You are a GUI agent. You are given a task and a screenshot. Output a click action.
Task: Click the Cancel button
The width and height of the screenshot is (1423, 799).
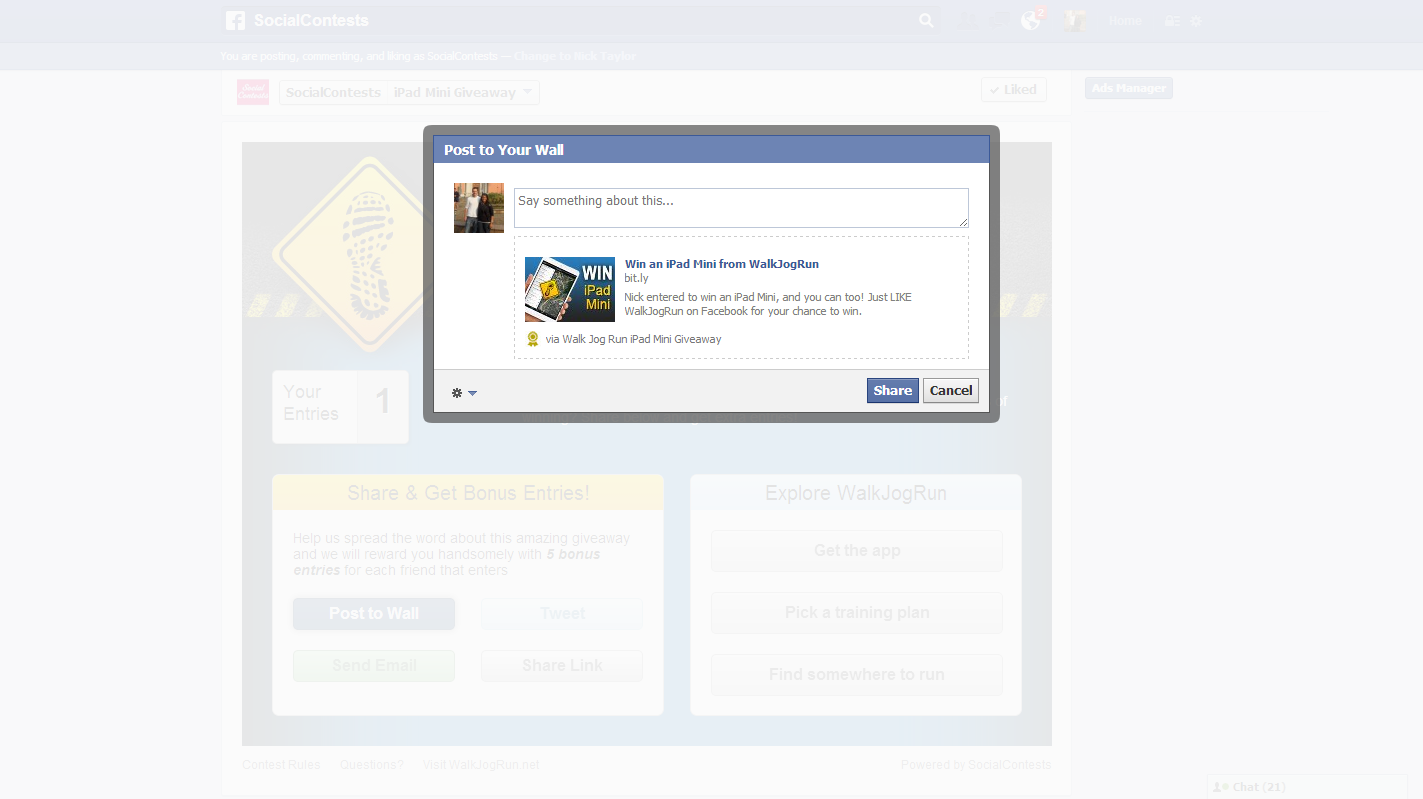click(951, 391)
